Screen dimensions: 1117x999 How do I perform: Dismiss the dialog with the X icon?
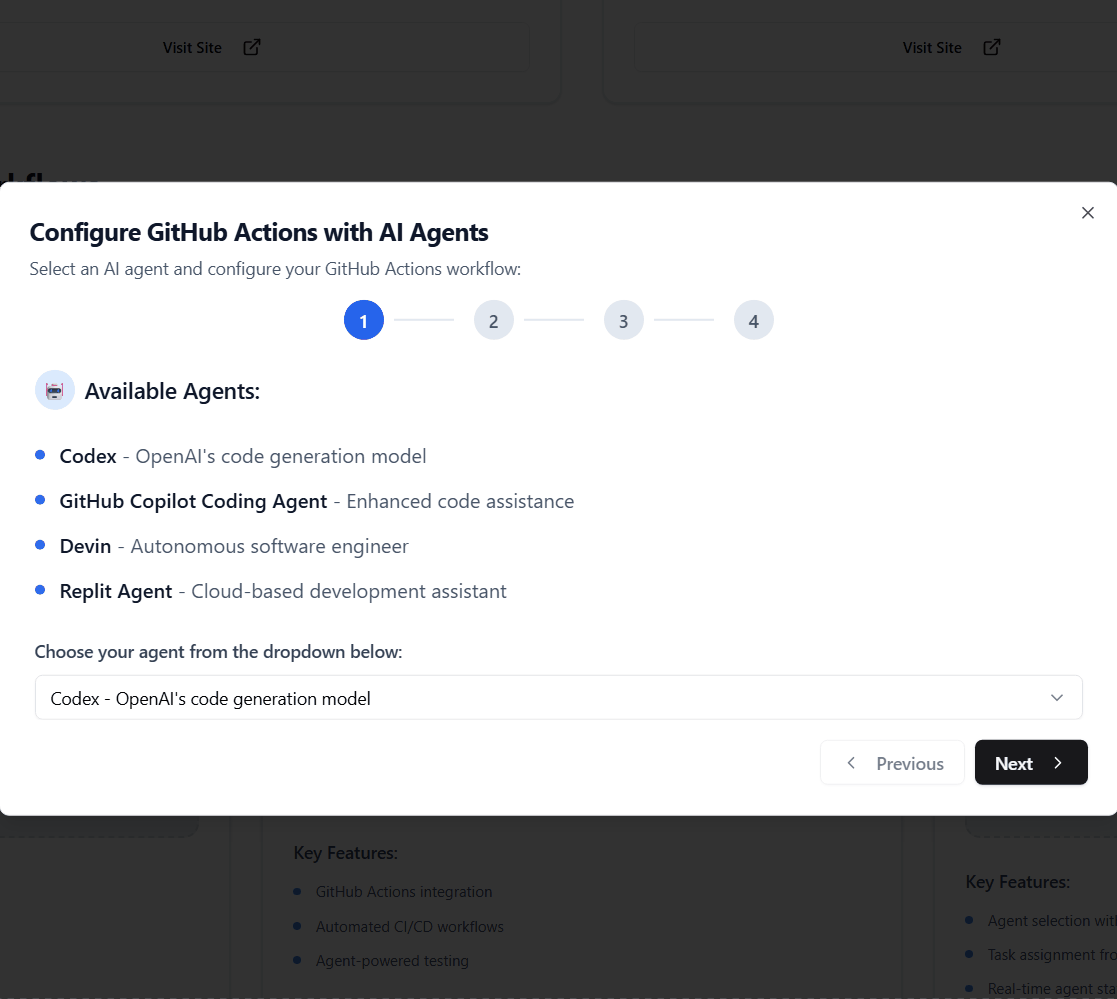1088,212
